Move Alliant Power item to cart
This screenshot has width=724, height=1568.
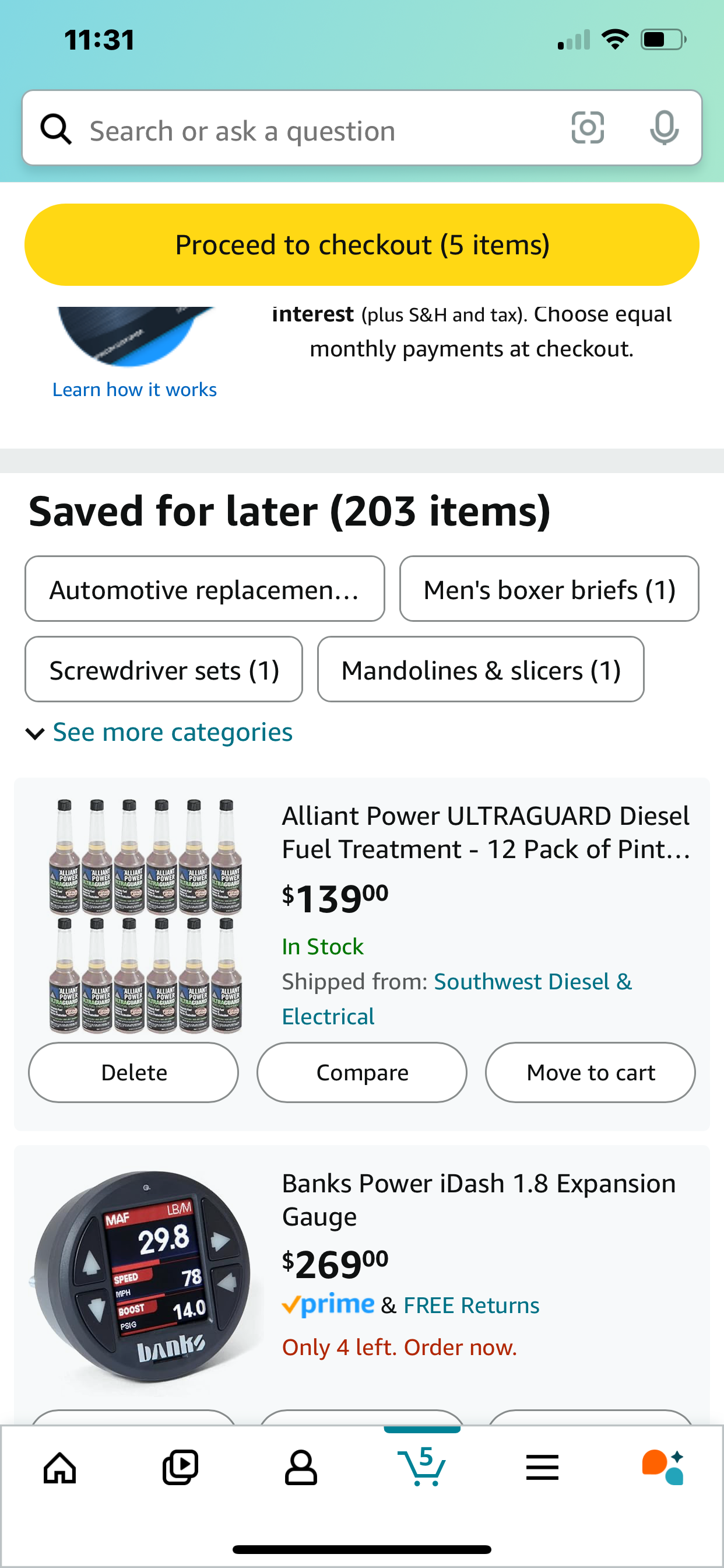click(590, 1073)
